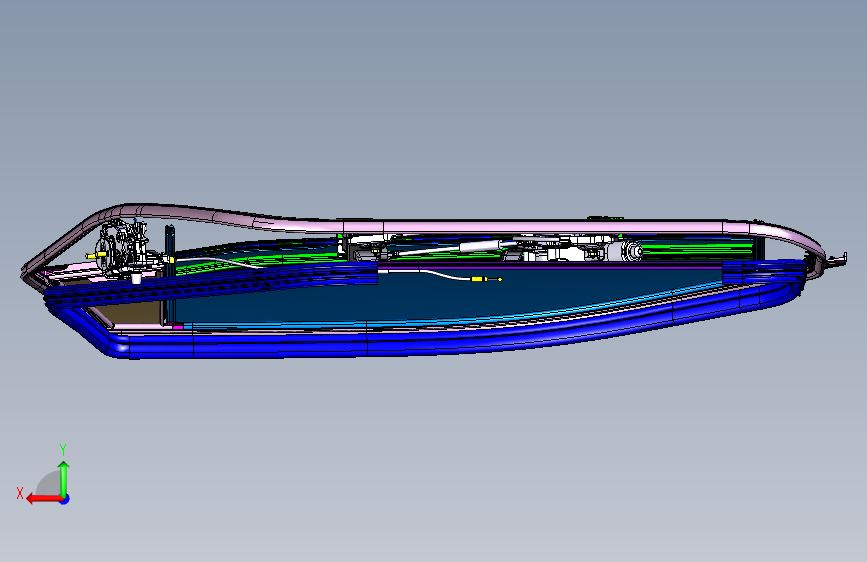Select the green grid panel on the right side
The width and height of the screenshot is (867, 562).
697,249
